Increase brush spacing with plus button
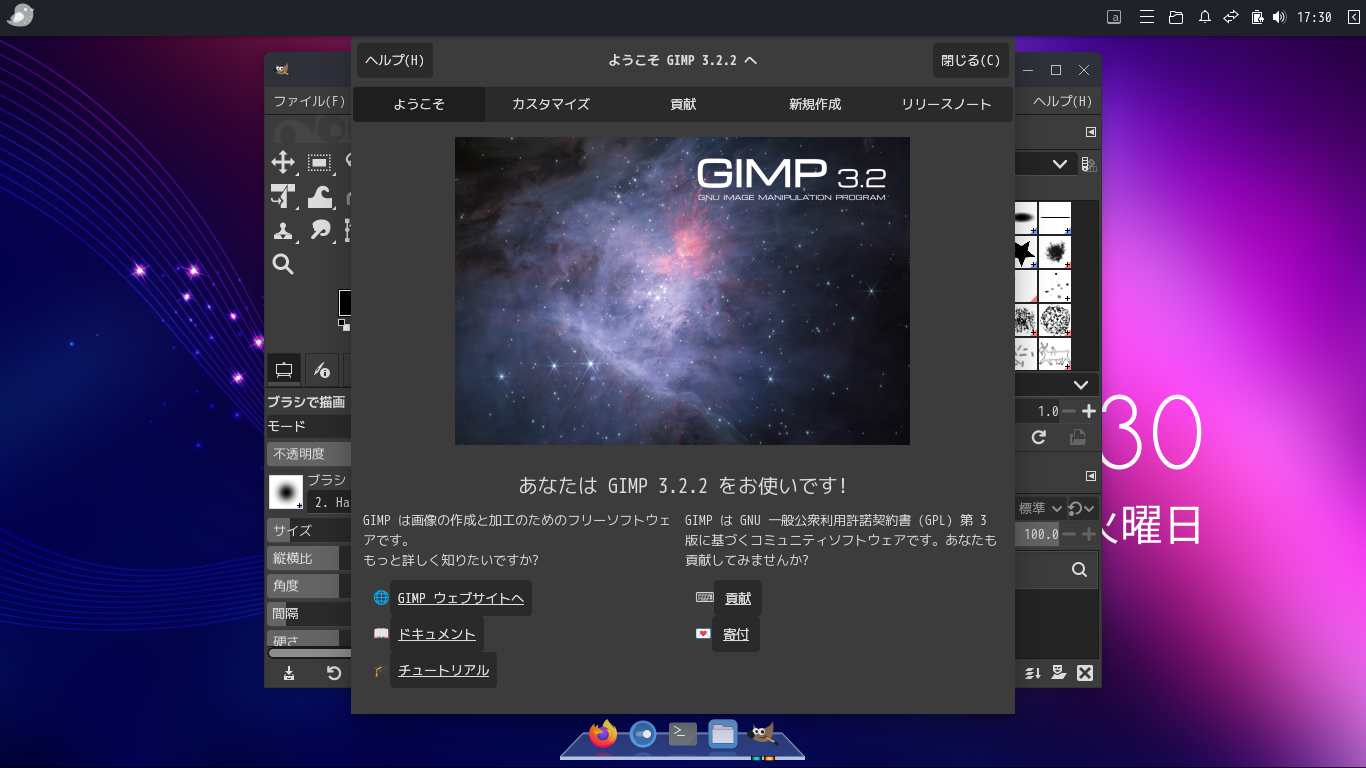 coord(1089,411)
